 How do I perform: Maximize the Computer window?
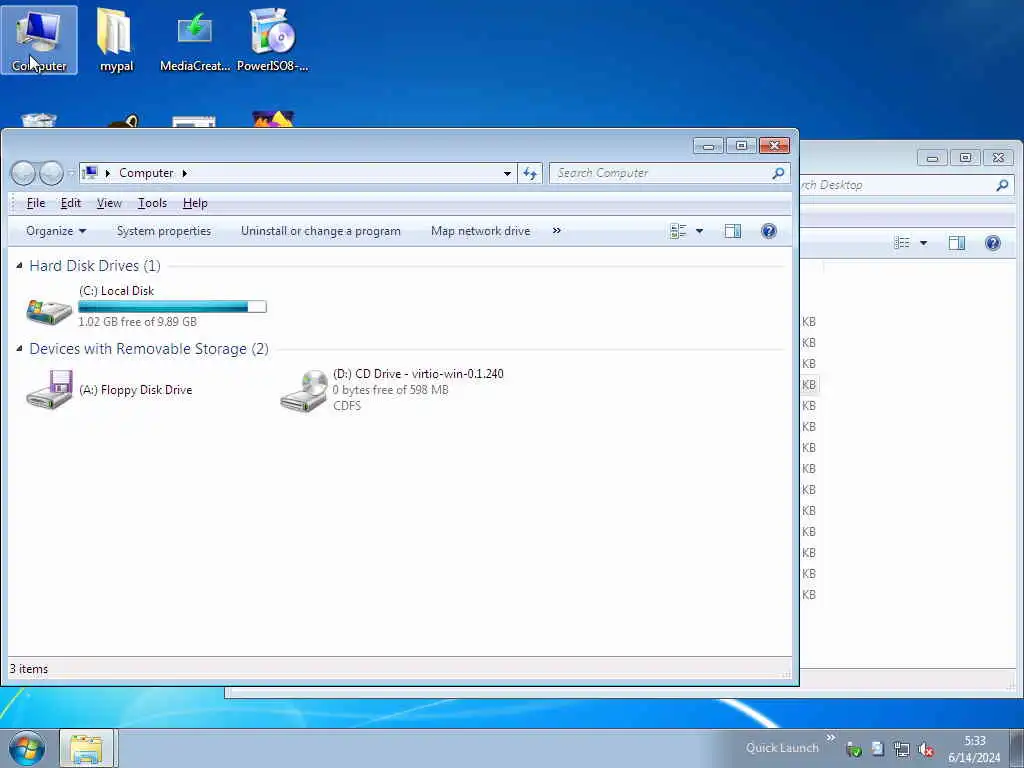point(741,146)
